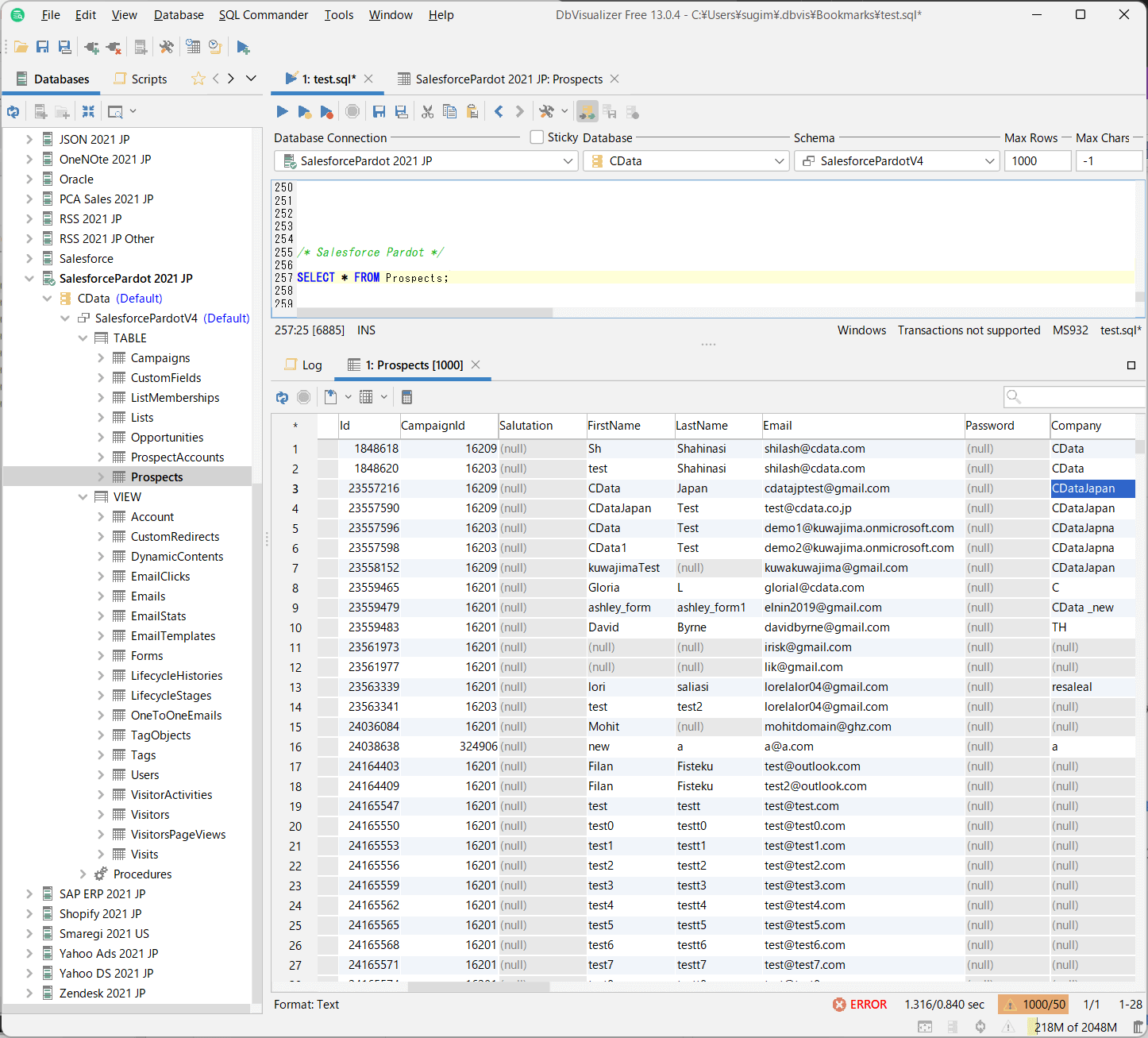The width and height of the screenshot is (1148, 1038).
Task: Click the open file folder icon
Action: [x=21, y=48]
